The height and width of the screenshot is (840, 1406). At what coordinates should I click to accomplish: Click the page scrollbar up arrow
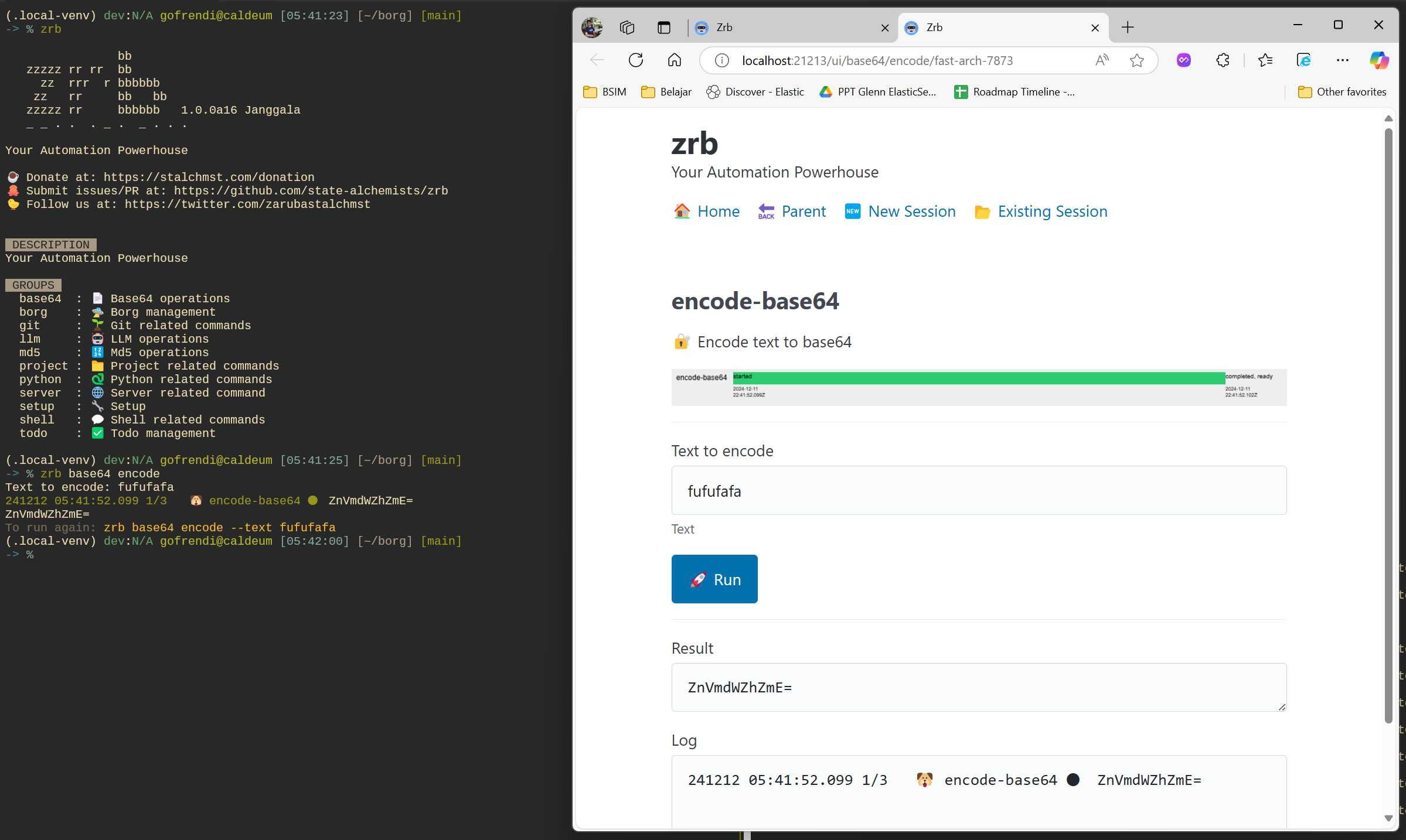[1388, 118]
